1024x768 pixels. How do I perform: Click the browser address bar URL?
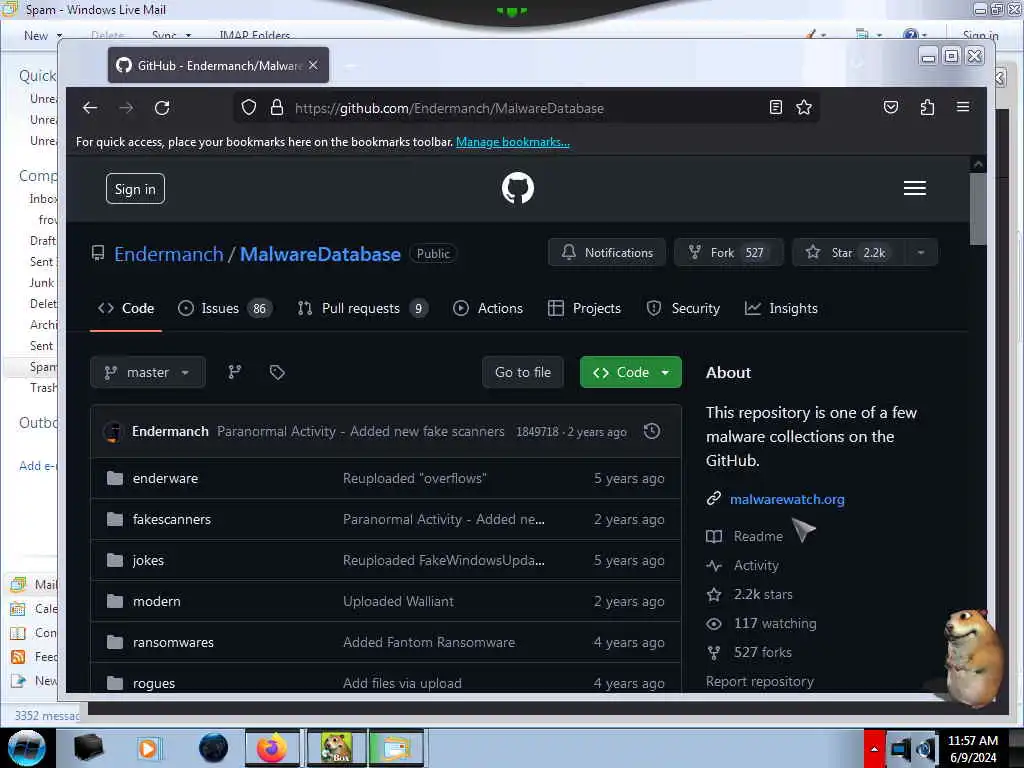pyautogui.click(x=449, y=108)
